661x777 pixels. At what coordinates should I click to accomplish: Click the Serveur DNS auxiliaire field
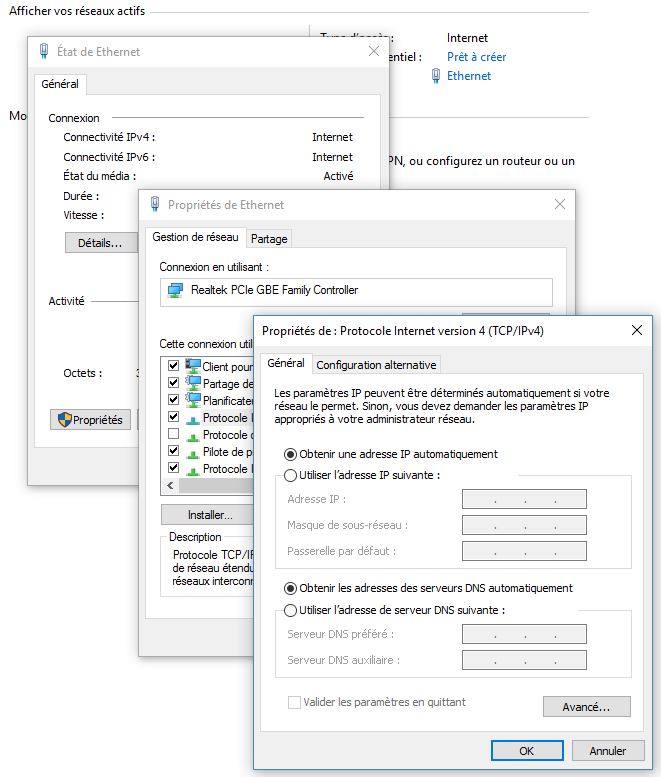pyautogui.click(x=524, y=660)
